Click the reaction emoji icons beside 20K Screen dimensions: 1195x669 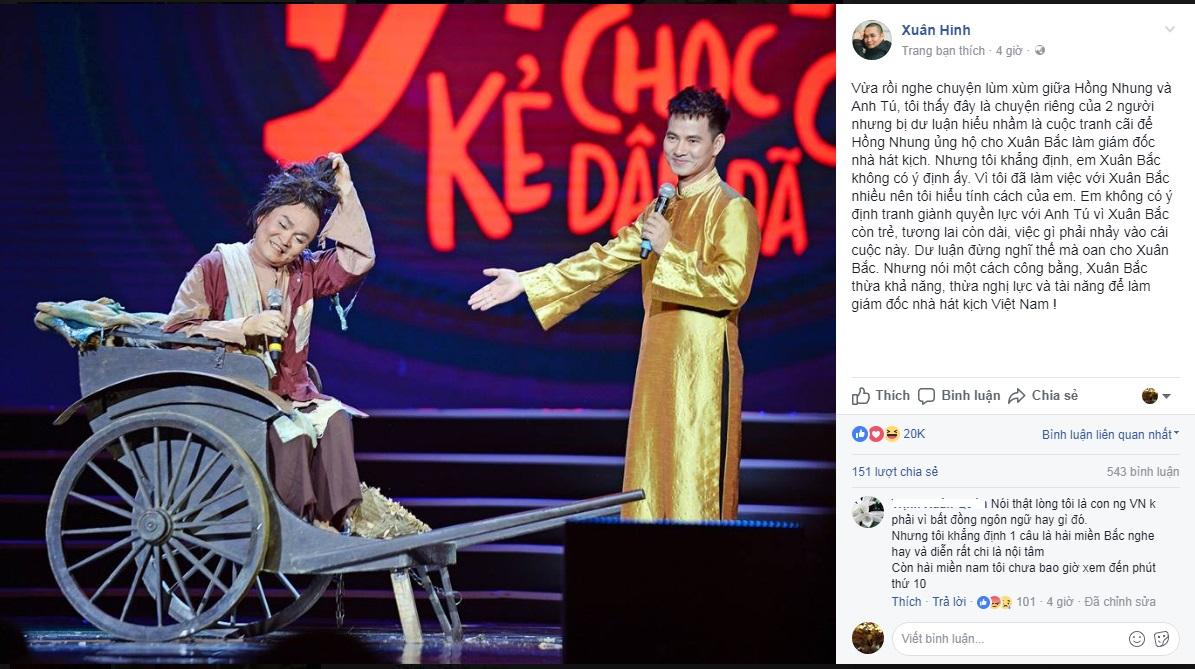[876, 434]
